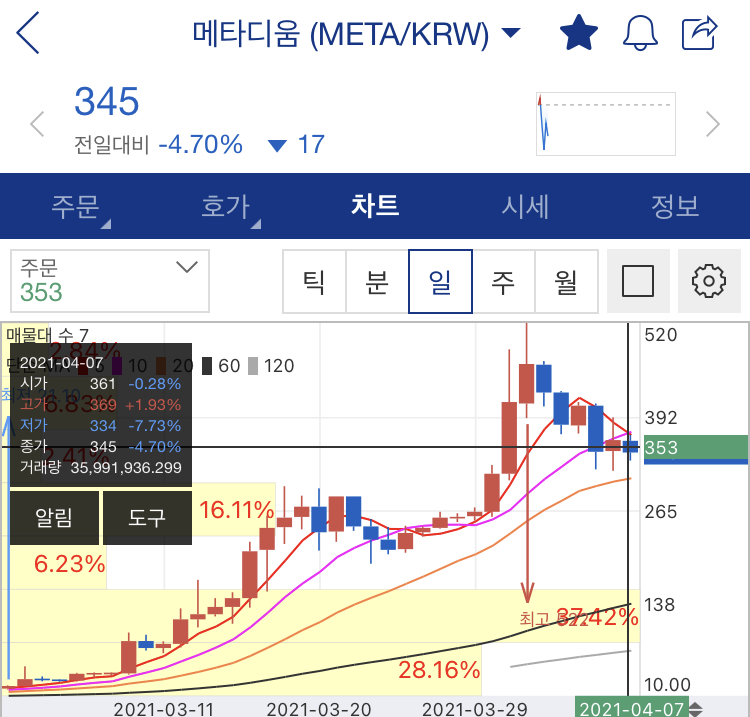Select 틱 chart interval
Image resolution: width=750 pixels, height=717 pixels.
[314, 281]
